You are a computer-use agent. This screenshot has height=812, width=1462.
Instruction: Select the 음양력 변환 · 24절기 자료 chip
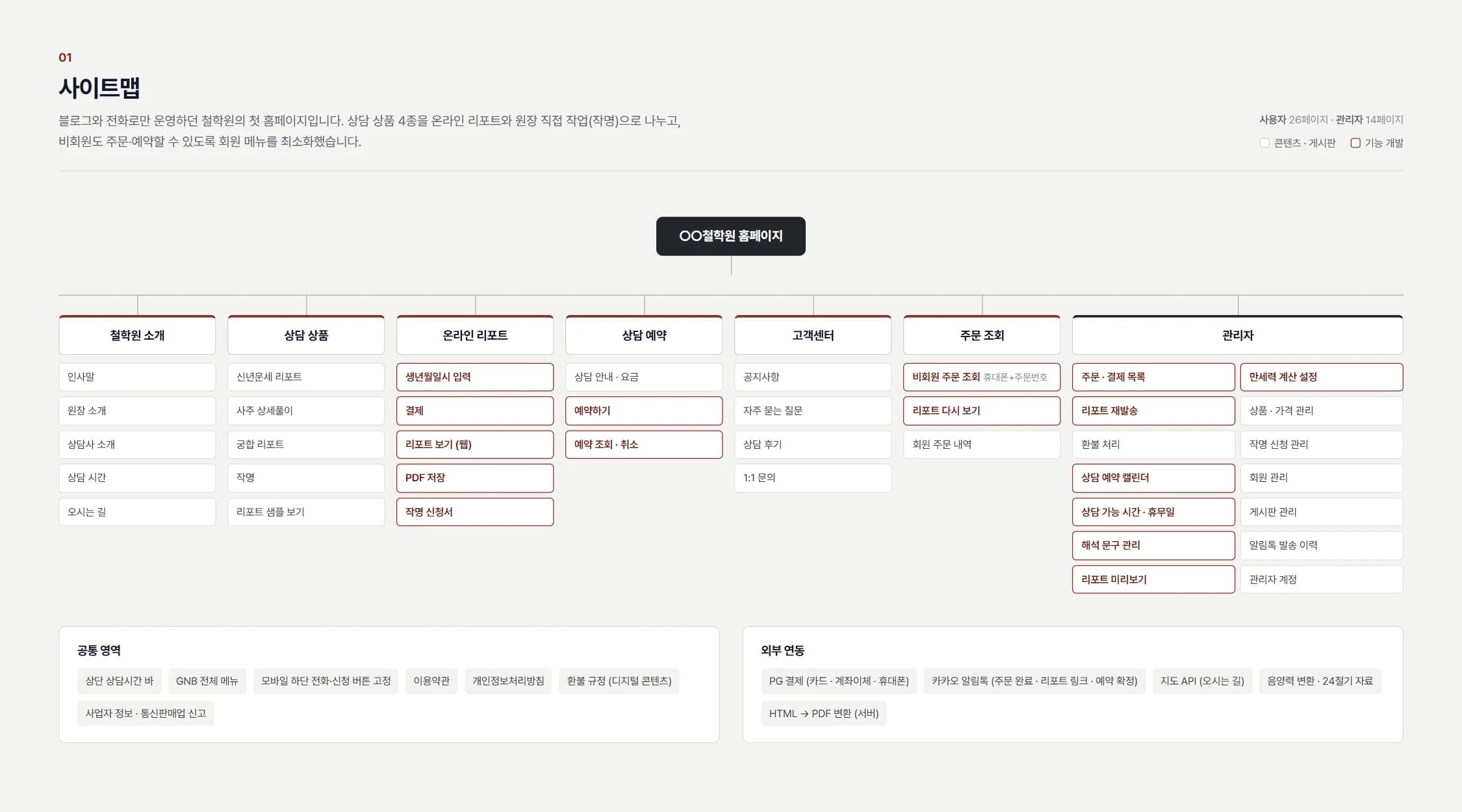[x=1320, y=681]
